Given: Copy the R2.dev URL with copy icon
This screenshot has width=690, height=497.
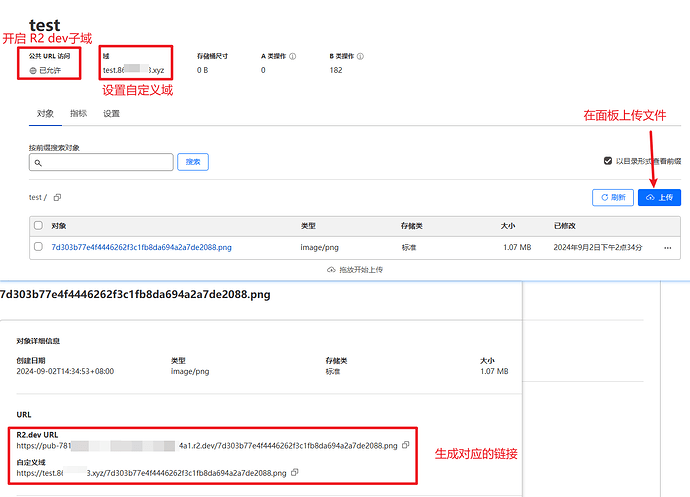Looking at the screenshot, I should (x=406, y=445).
